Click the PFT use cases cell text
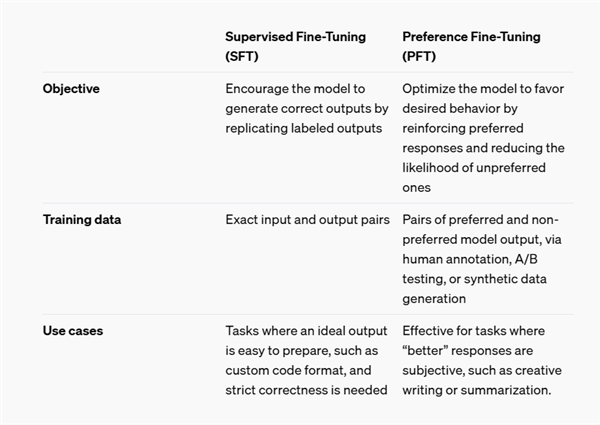600x425 pixels. pyautogui.click(x=482, y=360)
